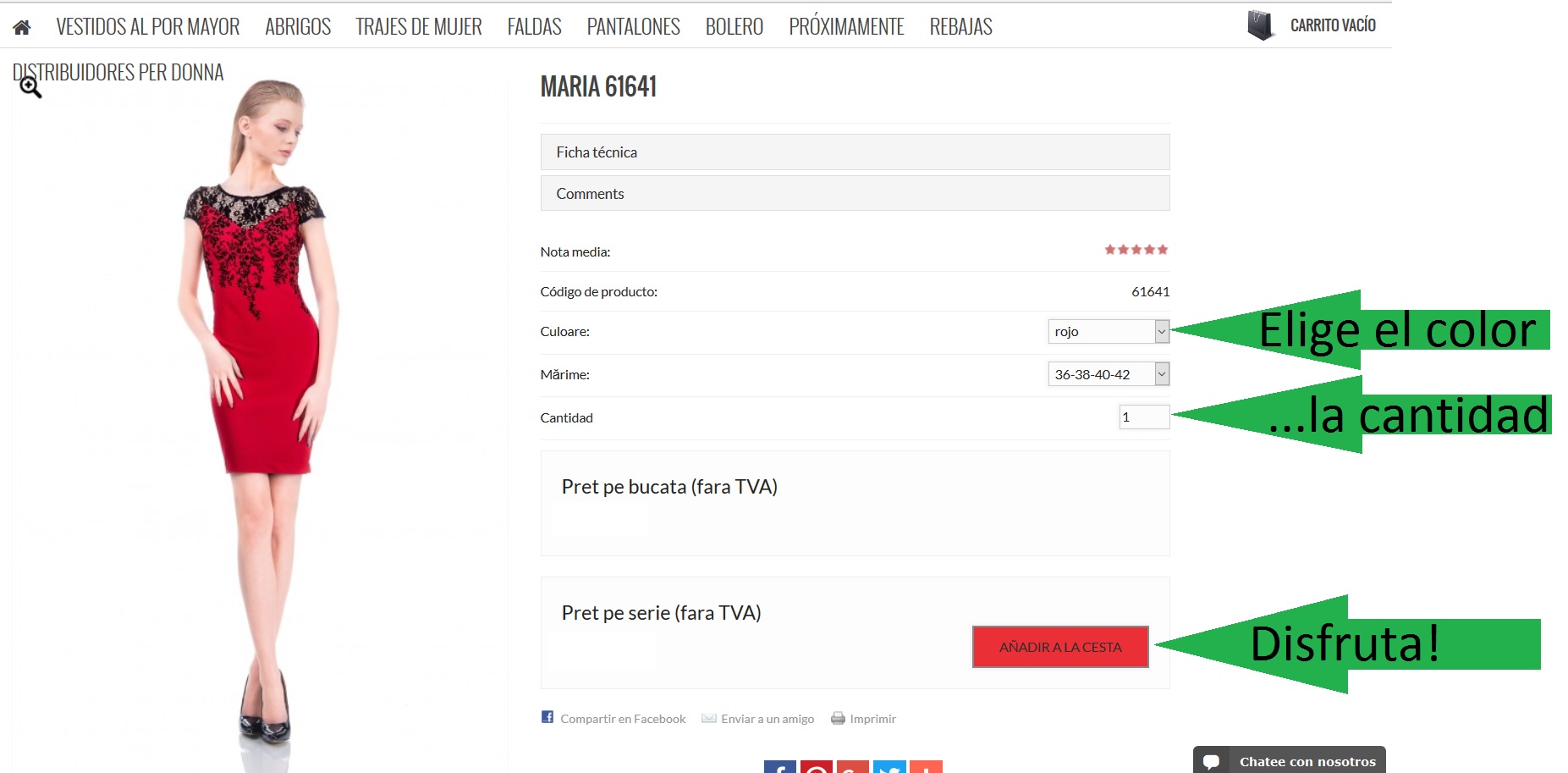Share via the Twitter square button
Viewport: 1568px width, 773px height.
click(x=889, y=767)
